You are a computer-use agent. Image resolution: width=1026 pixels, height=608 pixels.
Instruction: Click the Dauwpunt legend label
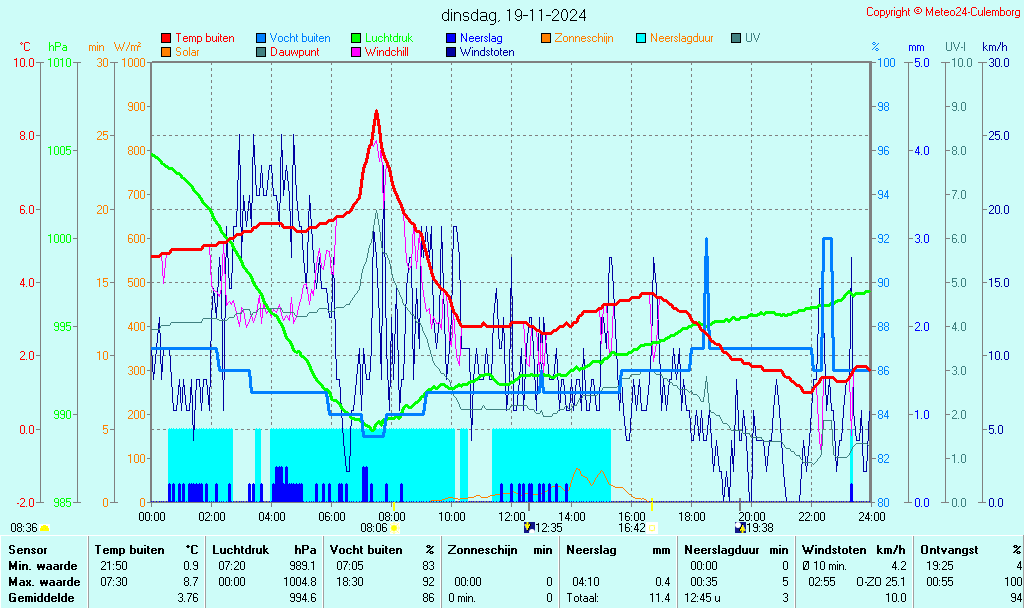click(x=294, y=52)
